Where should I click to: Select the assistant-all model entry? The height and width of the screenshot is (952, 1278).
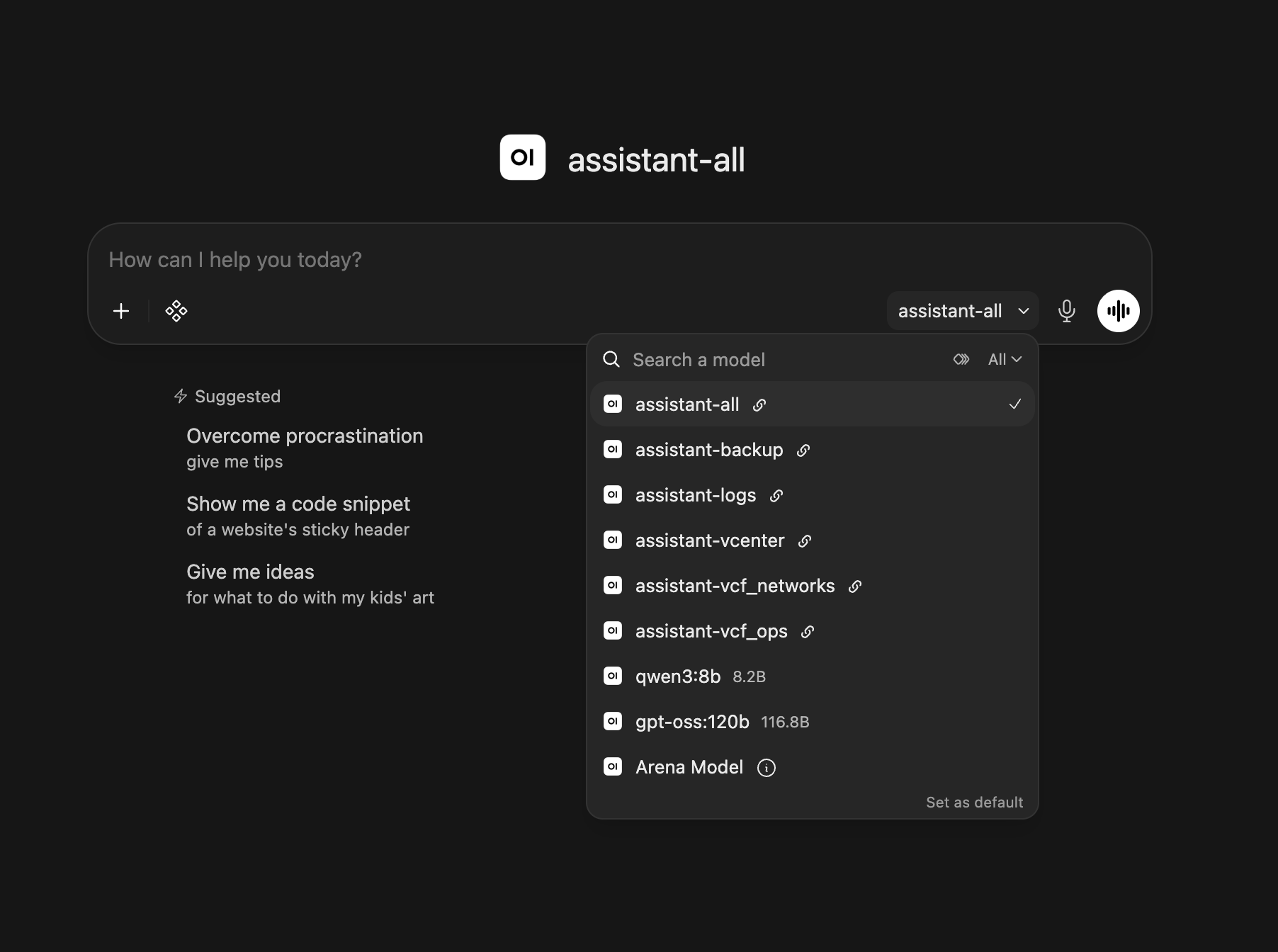pos(813,404)
